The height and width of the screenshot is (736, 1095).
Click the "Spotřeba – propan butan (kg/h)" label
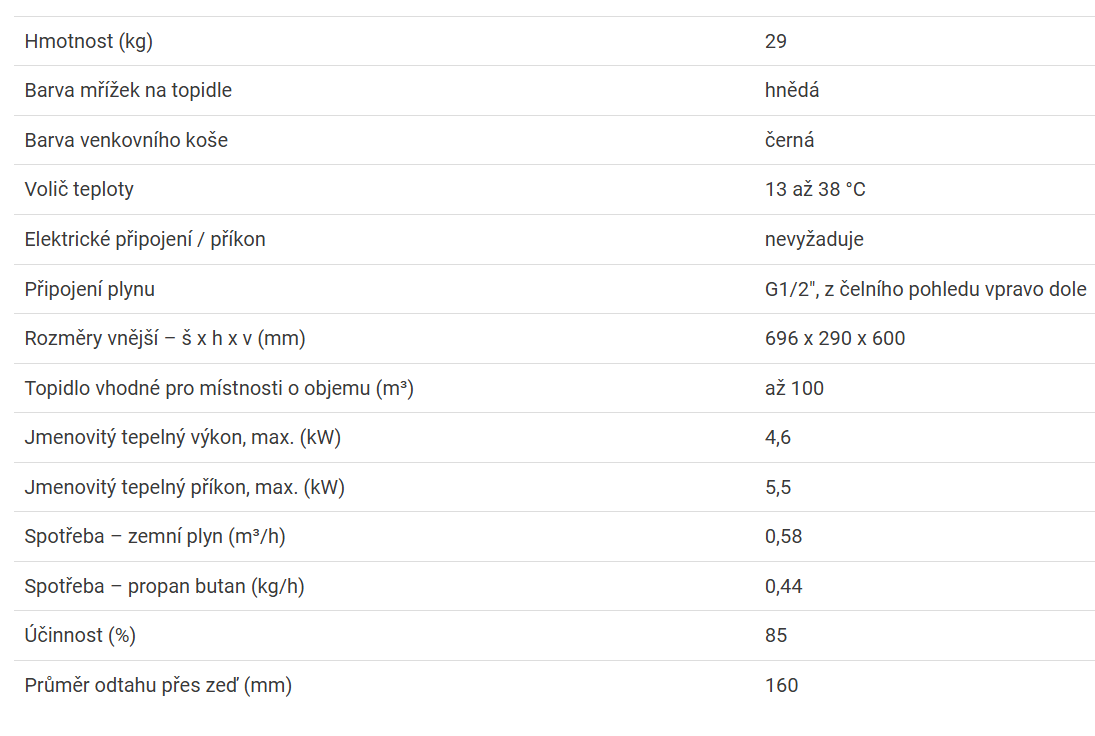(165, 586)
